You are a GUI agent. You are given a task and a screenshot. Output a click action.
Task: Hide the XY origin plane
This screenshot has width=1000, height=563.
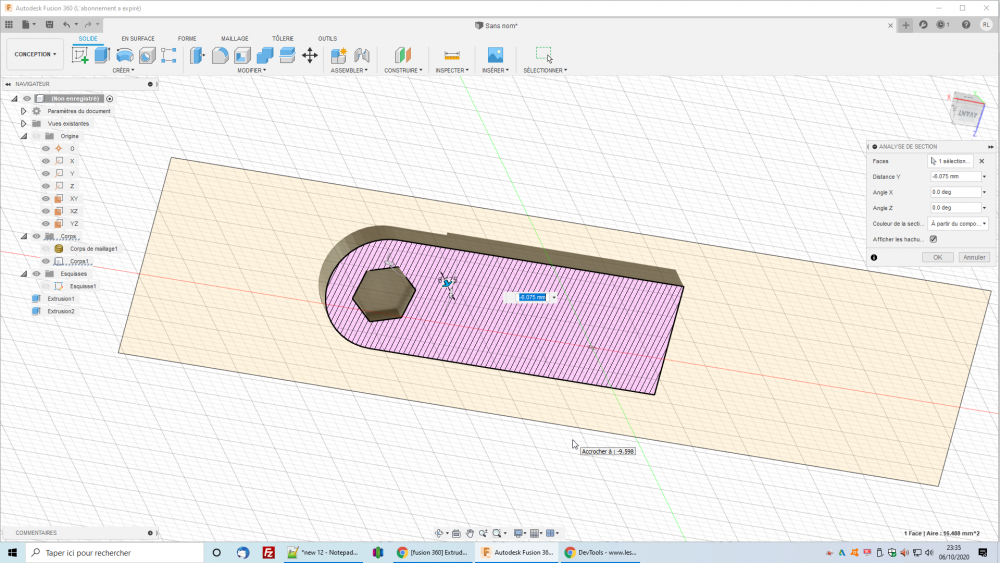pos(45,199)
